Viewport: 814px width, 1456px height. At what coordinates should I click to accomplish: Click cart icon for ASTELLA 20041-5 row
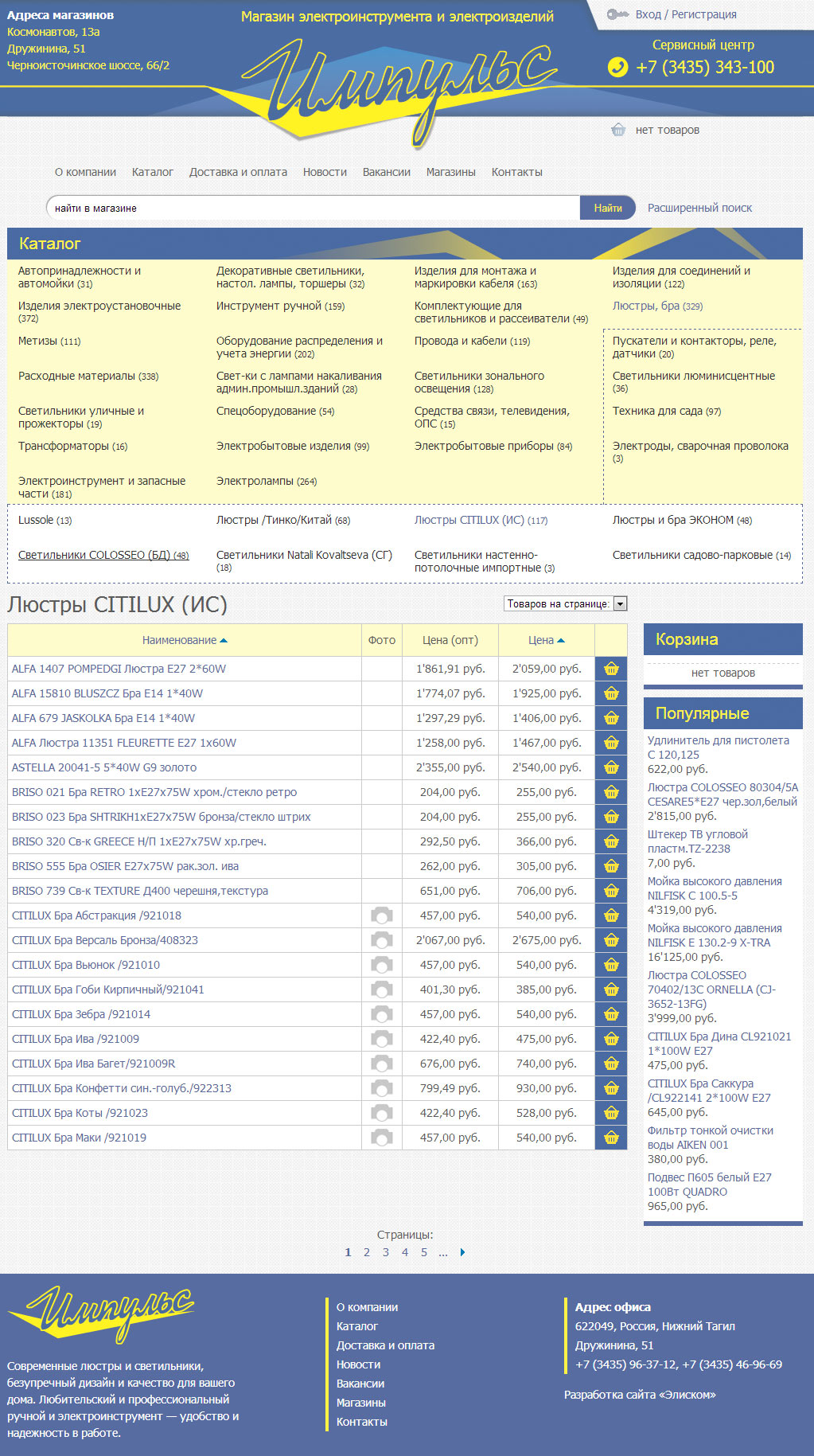(610, 767)
